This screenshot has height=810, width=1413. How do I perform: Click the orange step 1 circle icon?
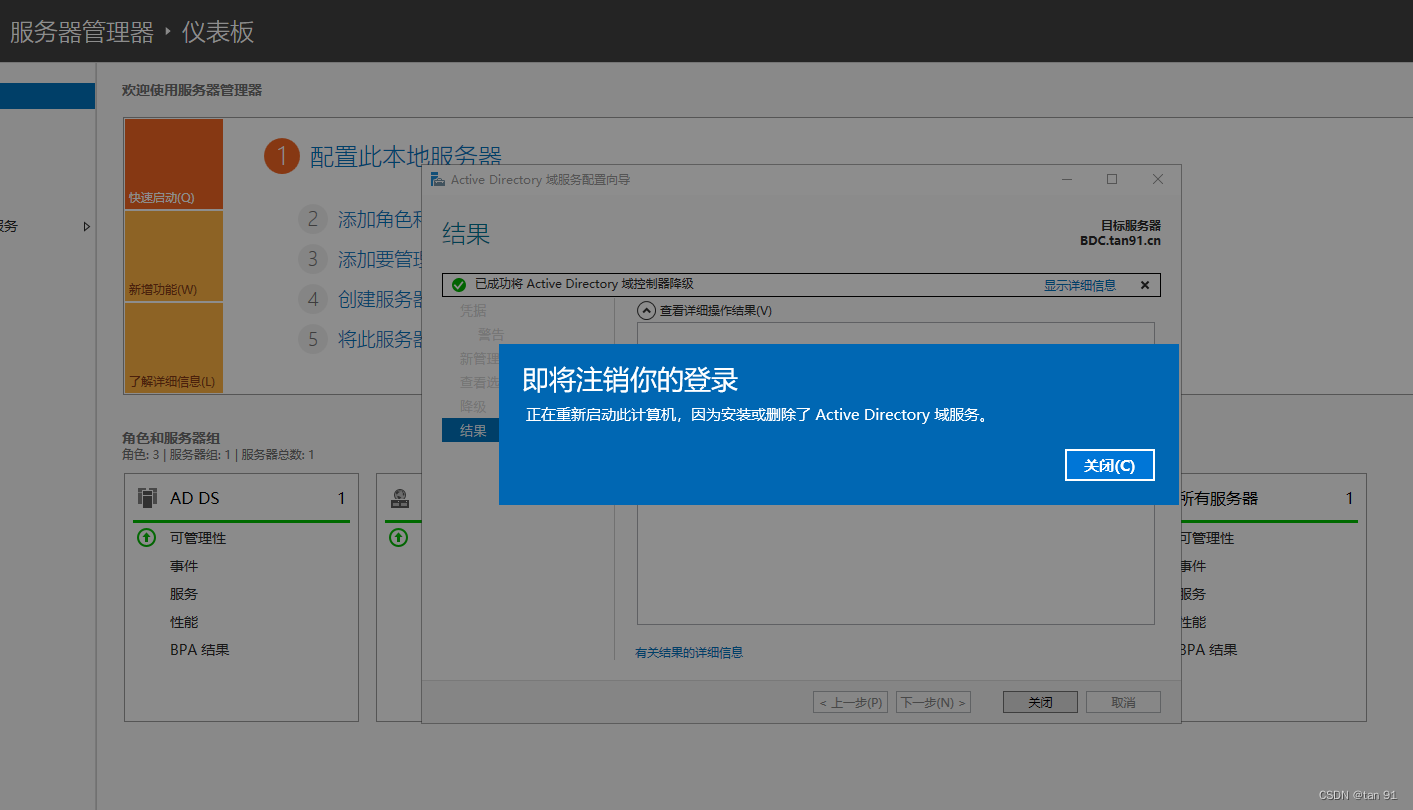tap(282, 156)
